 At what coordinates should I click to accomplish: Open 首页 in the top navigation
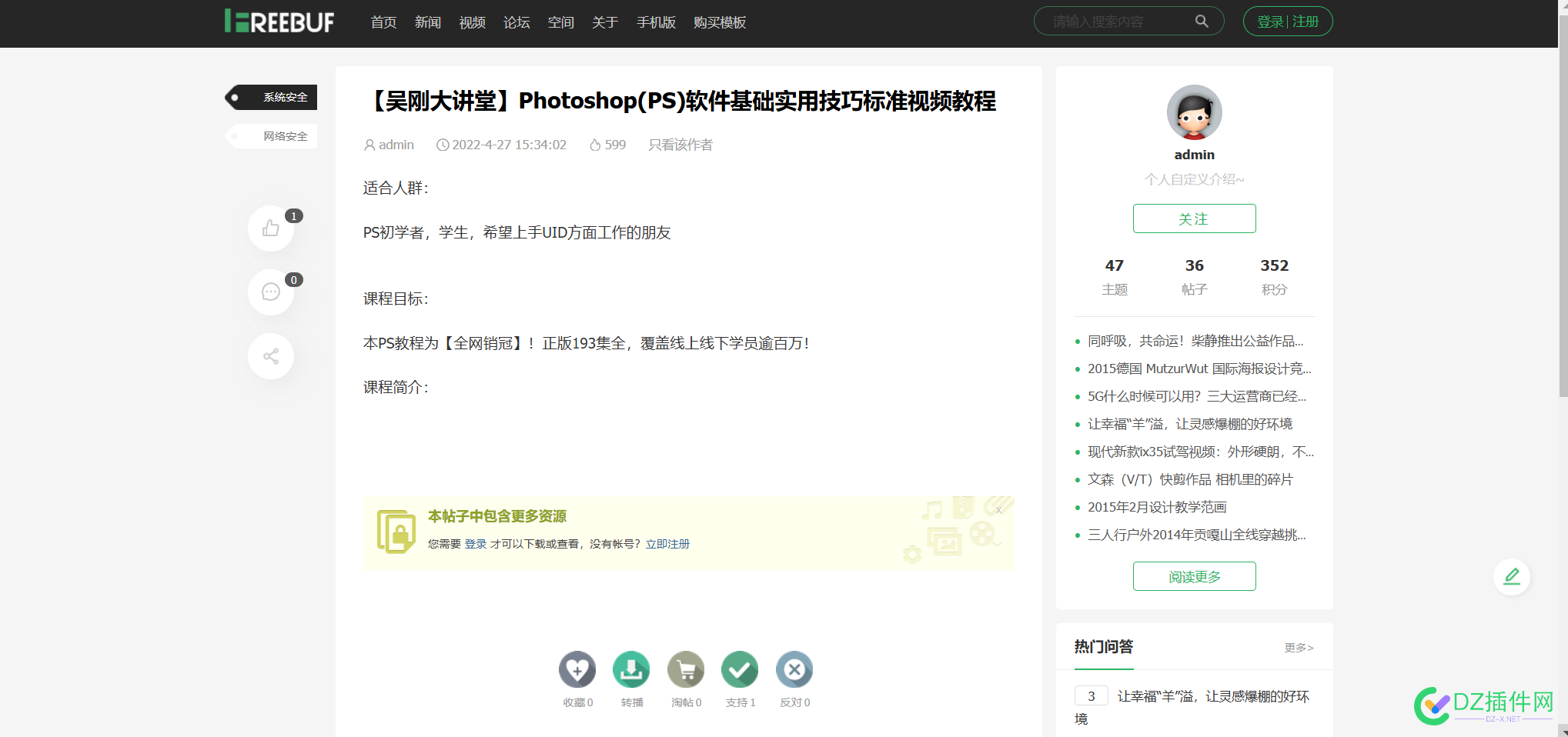[383, 22]
